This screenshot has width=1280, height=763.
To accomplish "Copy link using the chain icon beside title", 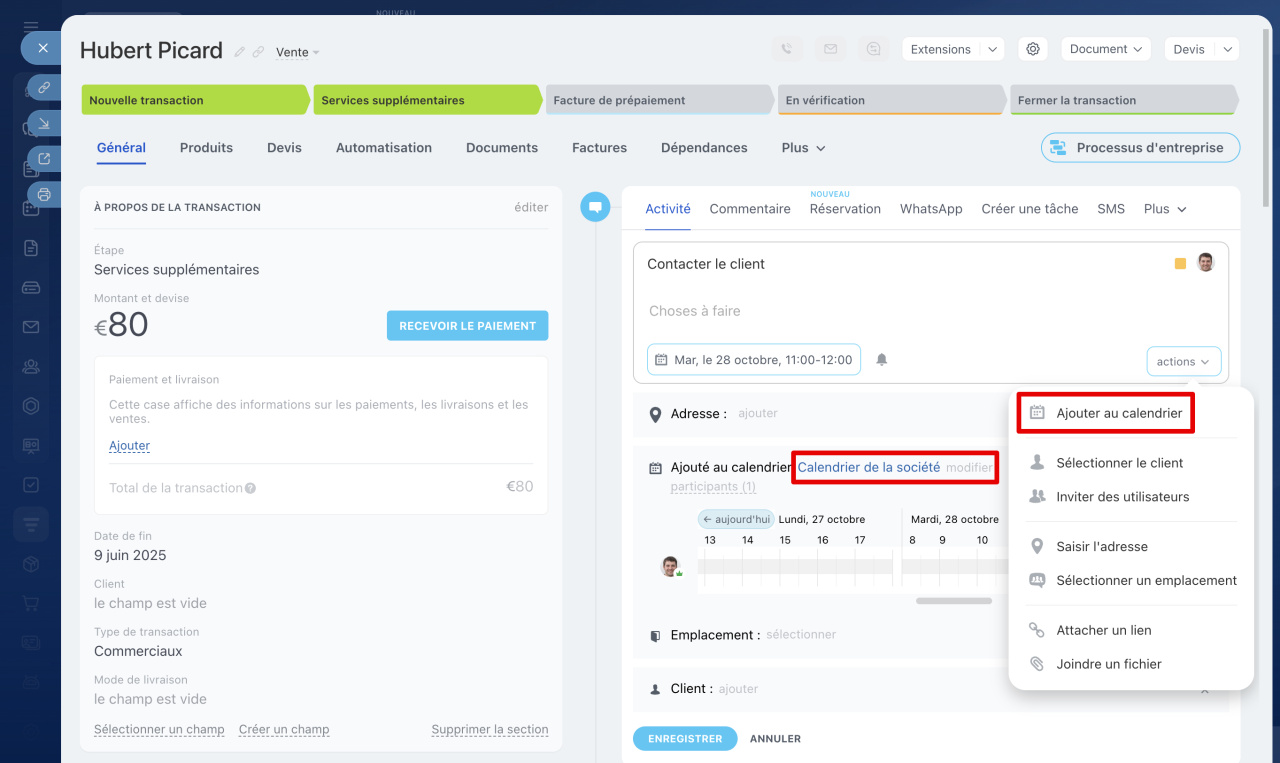I will click(258, 52).
